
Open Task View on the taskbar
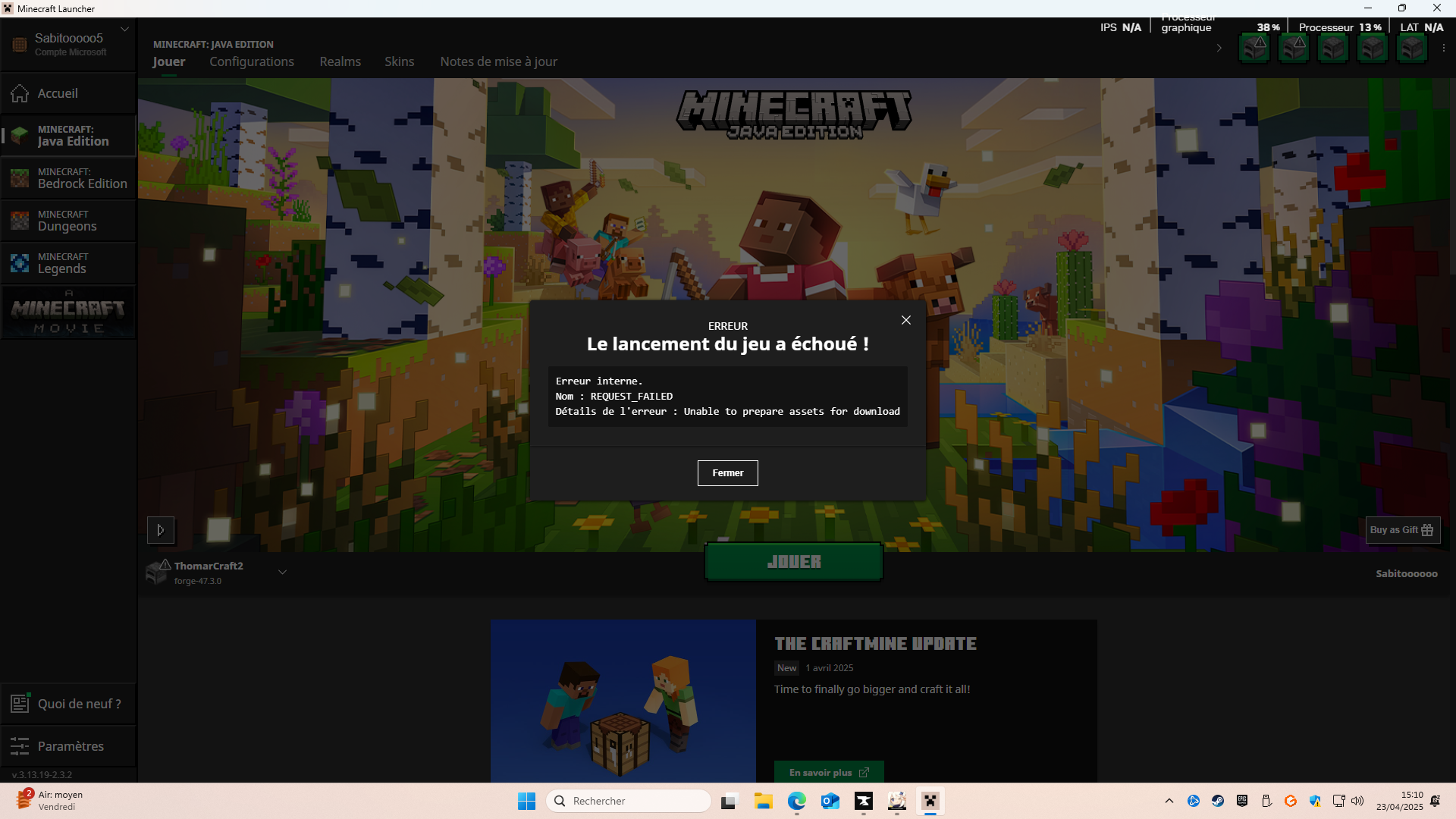pyautogui.click(x=730, y=801)
